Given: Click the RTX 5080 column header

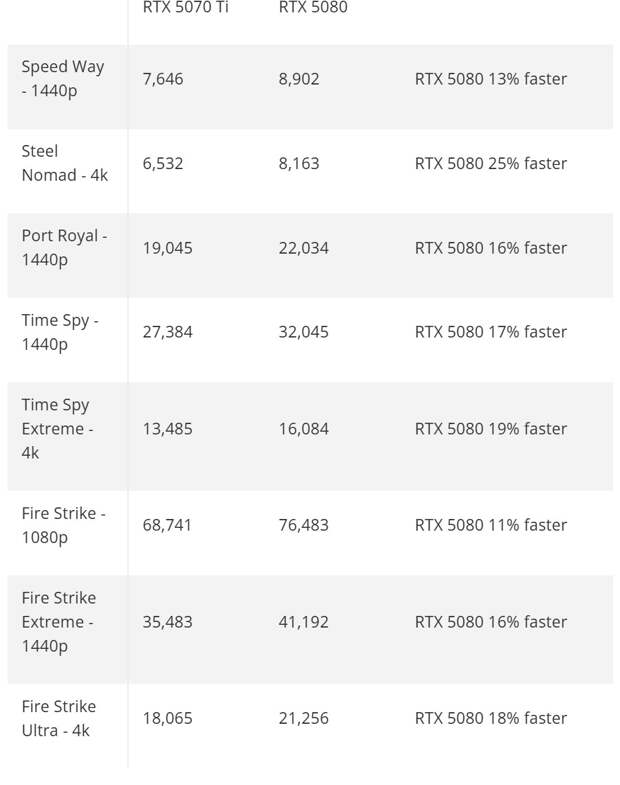Looking at the screenshot, I should [x=313, y=7].
